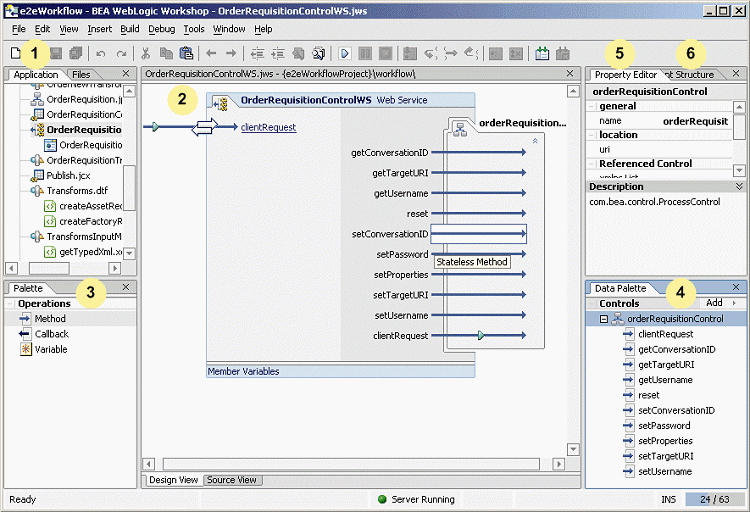The height and width of the screenshot is (512, 750).
Task: Click the New file toolbar icon
Action: (x=15, y=53)
